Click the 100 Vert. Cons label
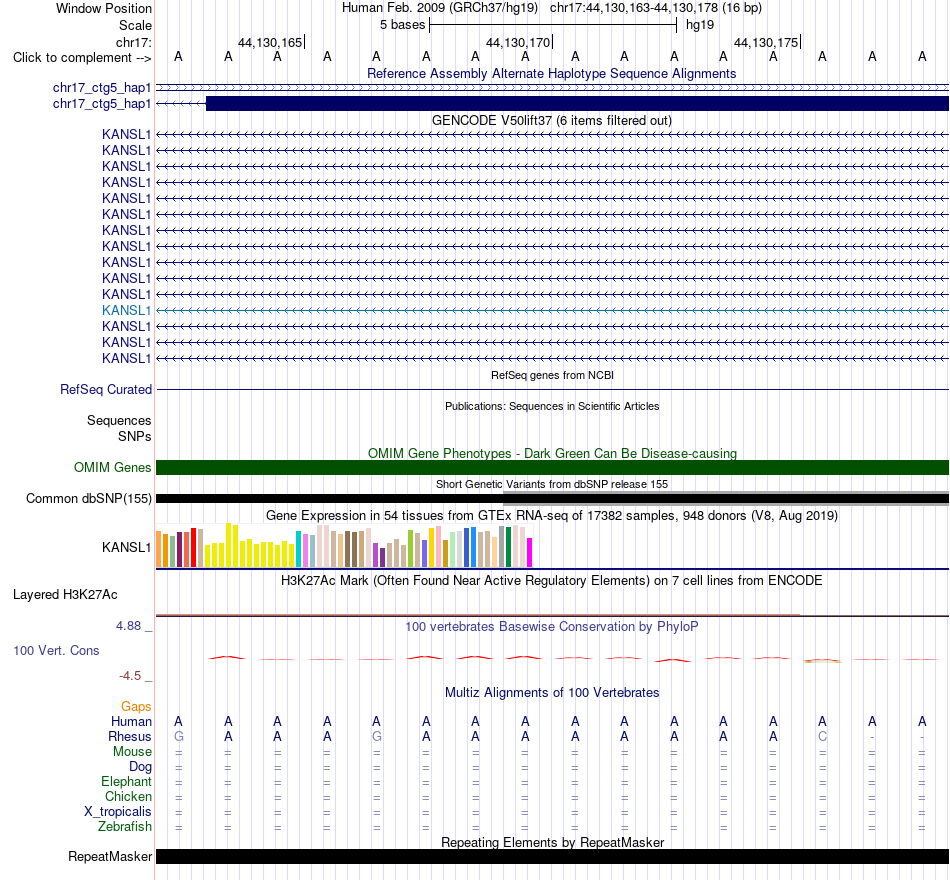This screenshot has height=880, width=950. pos(56,651)
